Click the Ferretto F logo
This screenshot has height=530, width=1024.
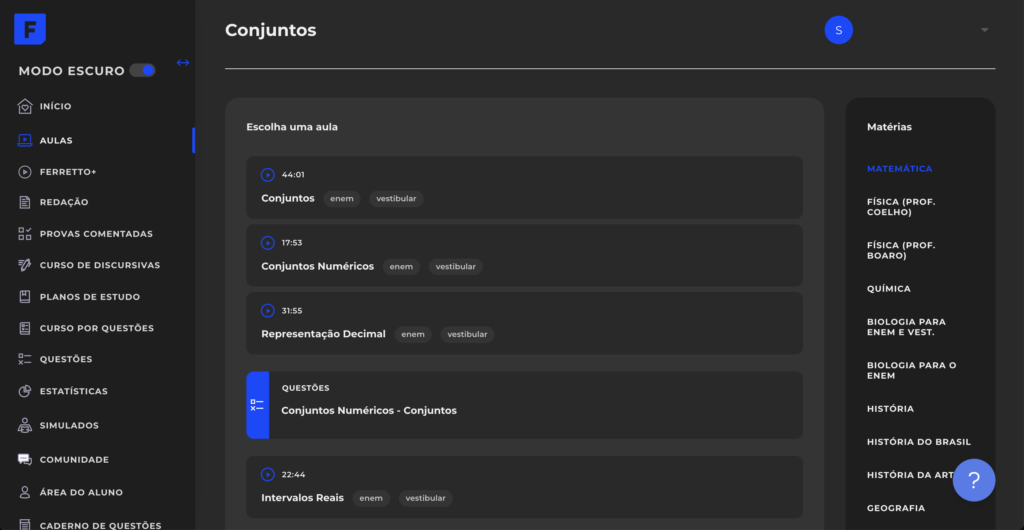point(30,29)
